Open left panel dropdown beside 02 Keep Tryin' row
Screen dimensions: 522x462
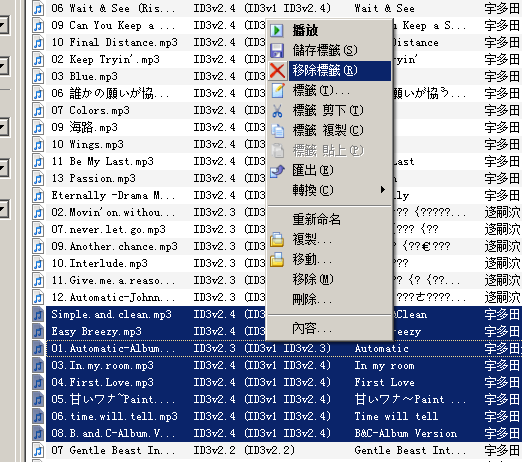[x=4, y=66]
